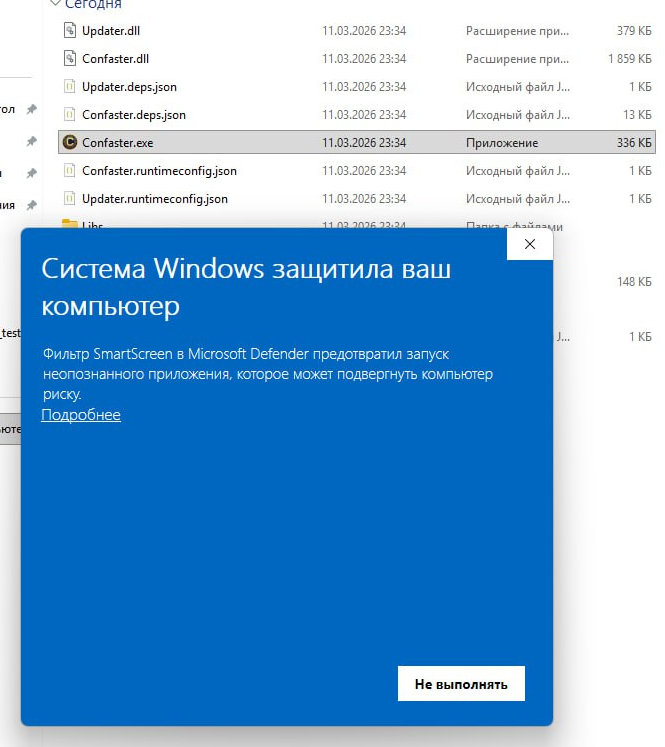Select the file name Confaster.dll
This screenshot has width=665, height=747.
(115, 59)
